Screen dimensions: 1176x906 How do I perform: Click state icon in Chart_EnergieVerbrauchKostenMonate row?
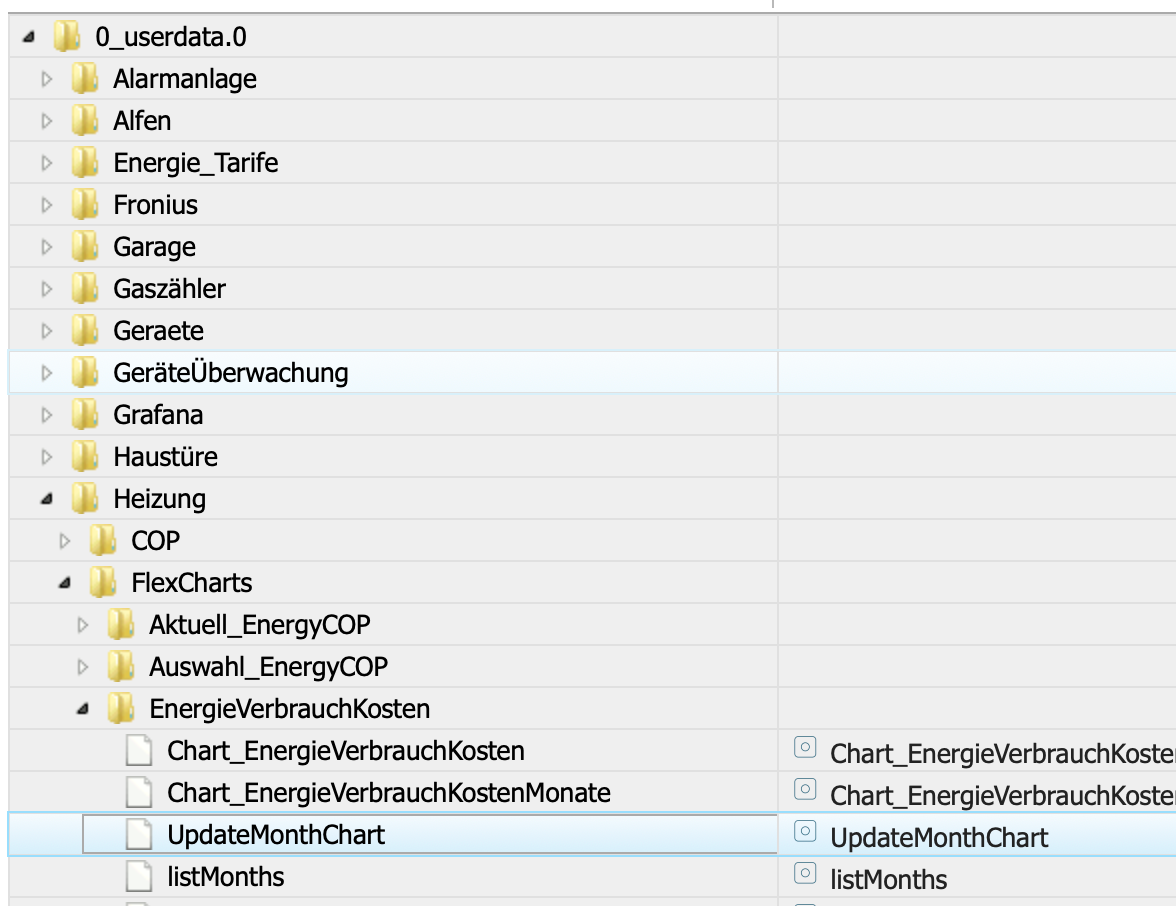(x=804, y=790)
